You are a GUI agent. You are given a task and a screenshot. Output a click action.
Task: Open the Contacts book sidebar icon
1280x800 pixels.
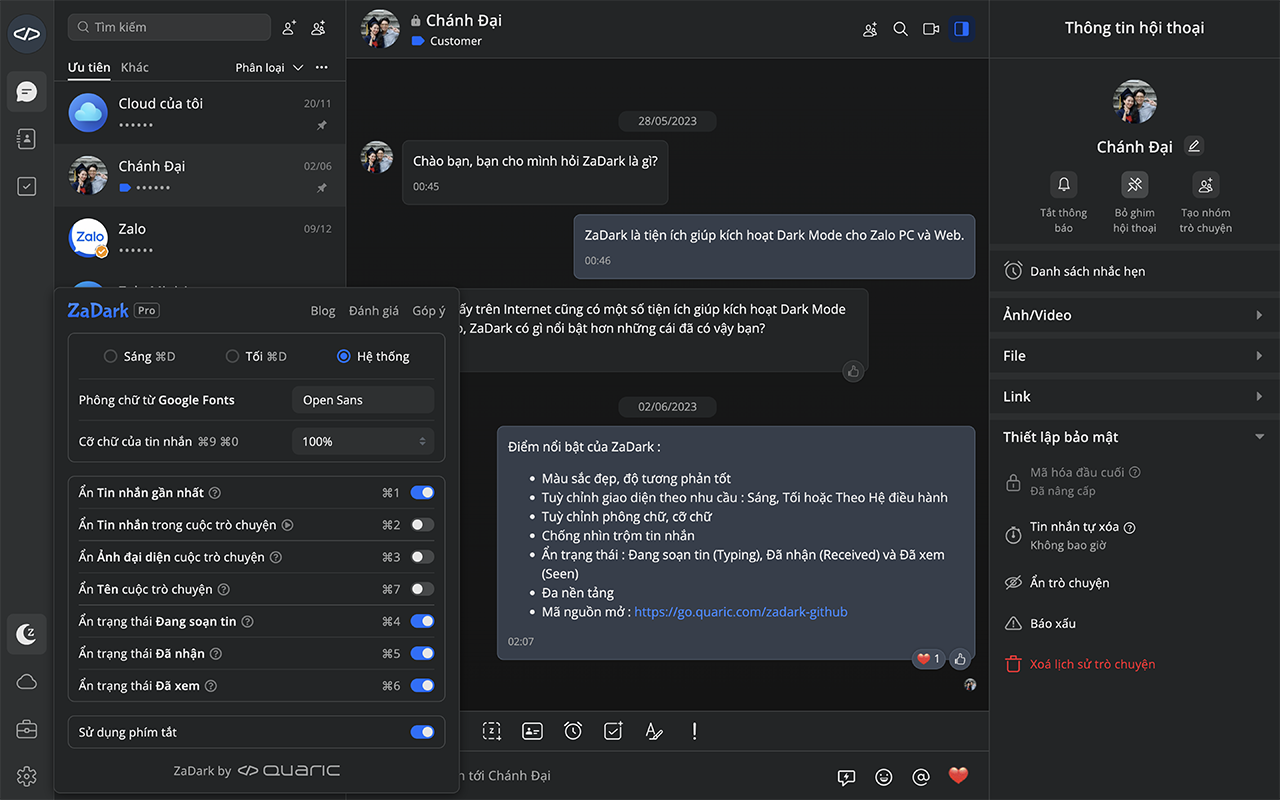[26, 139]
